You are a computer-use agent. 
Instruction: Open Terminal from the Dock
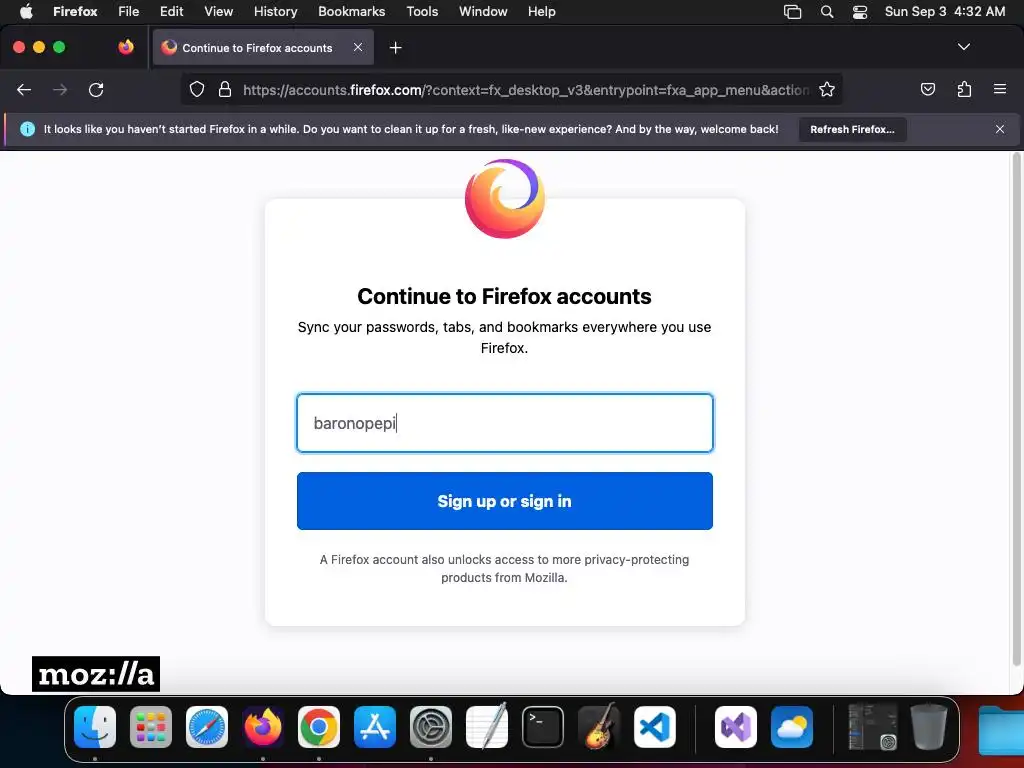543,727
